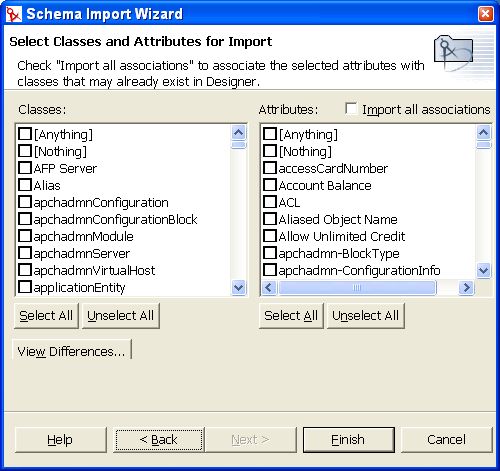
Task: Click Attributes horizontal scroll left arrow
Action: coord(269,287)
